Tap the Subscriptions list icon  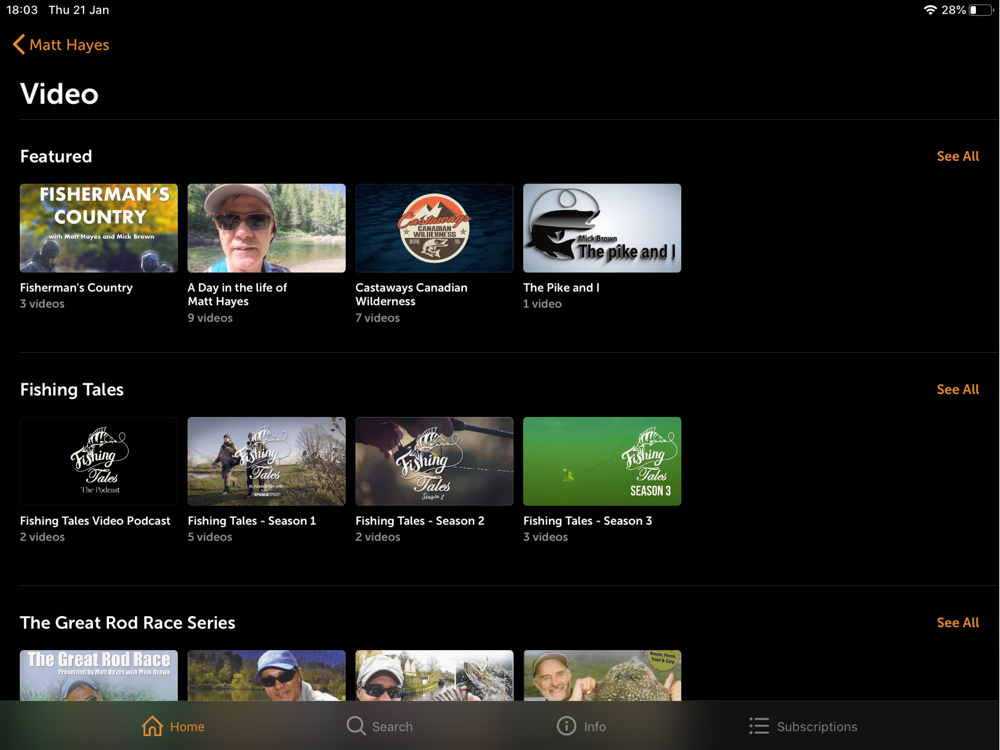click(x=759, y=726)
